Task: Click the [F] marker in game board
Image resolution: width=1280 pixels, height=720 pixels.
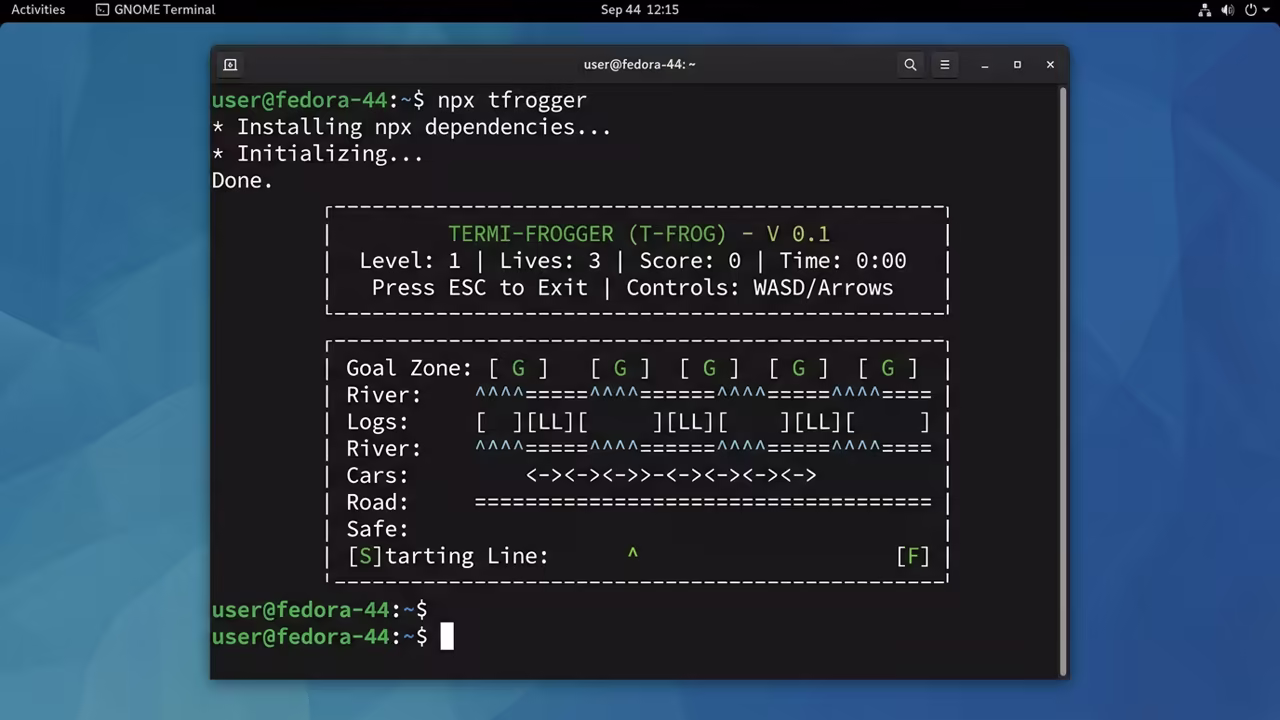Action: tap(913, 556)
